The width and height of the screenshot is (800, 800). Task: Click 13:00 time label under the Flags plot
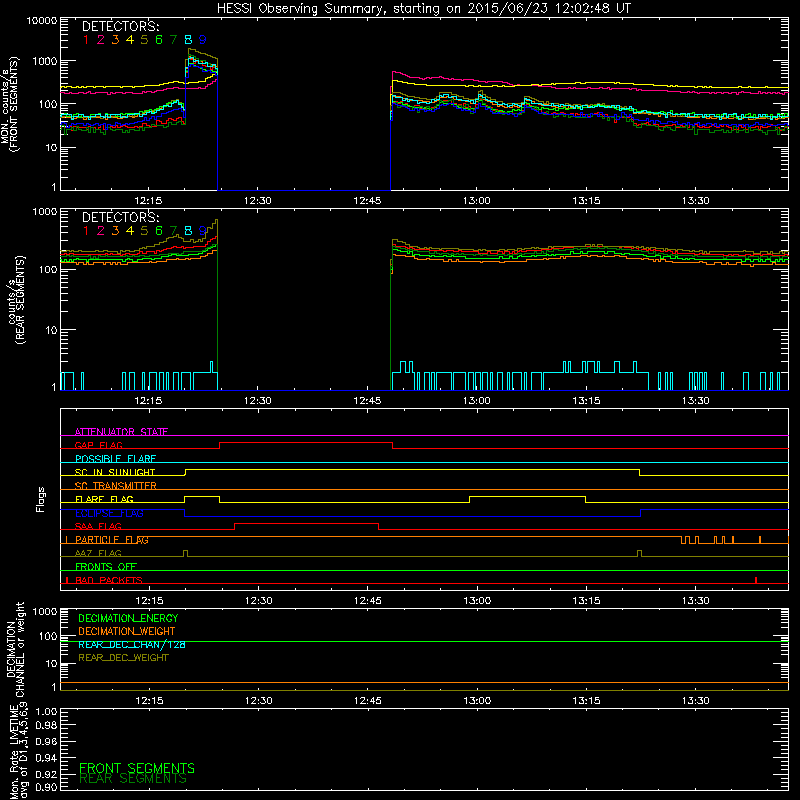pyautogui.click(x=477, y=601)
